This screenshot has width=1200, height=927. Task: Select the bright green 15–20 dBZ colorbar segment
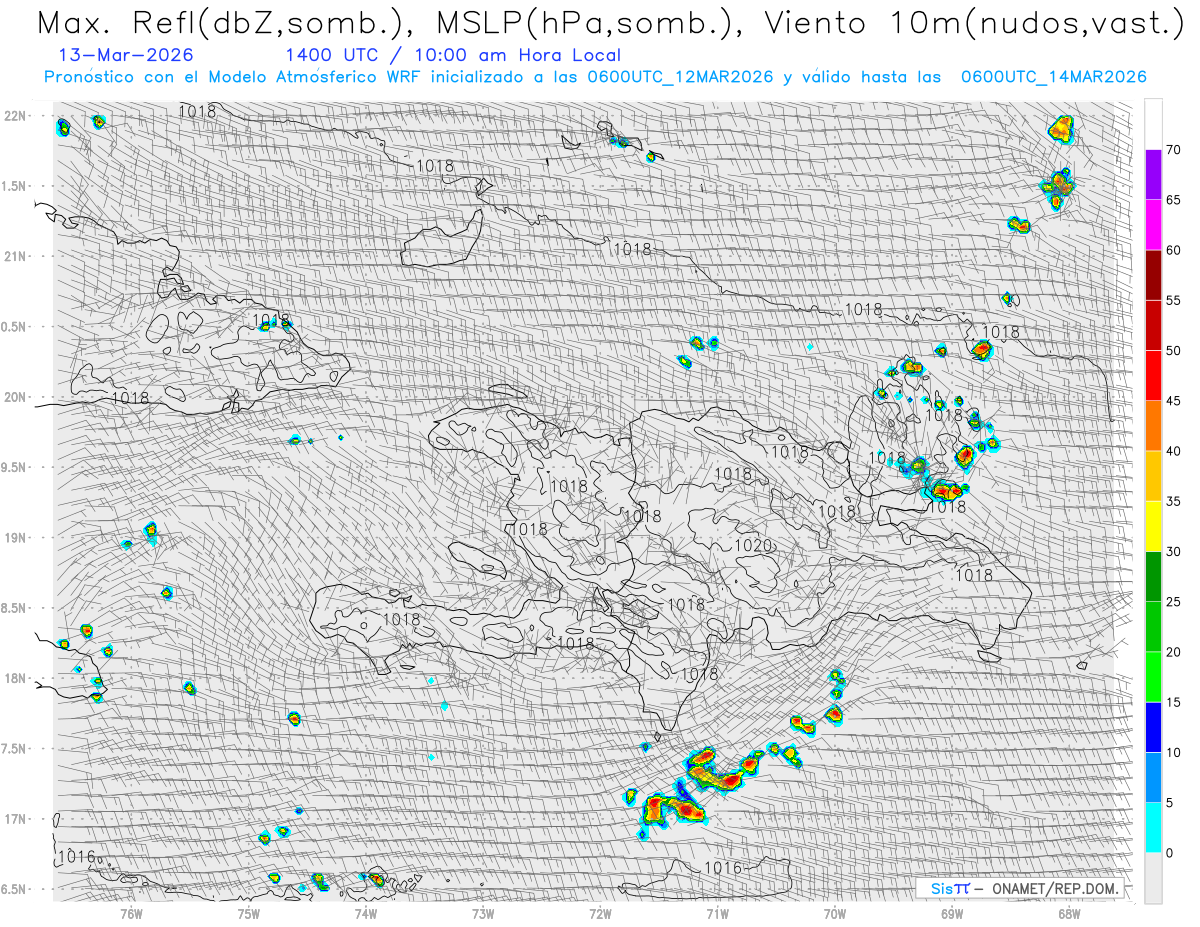pyautogui.click(x=1153, y=677)
